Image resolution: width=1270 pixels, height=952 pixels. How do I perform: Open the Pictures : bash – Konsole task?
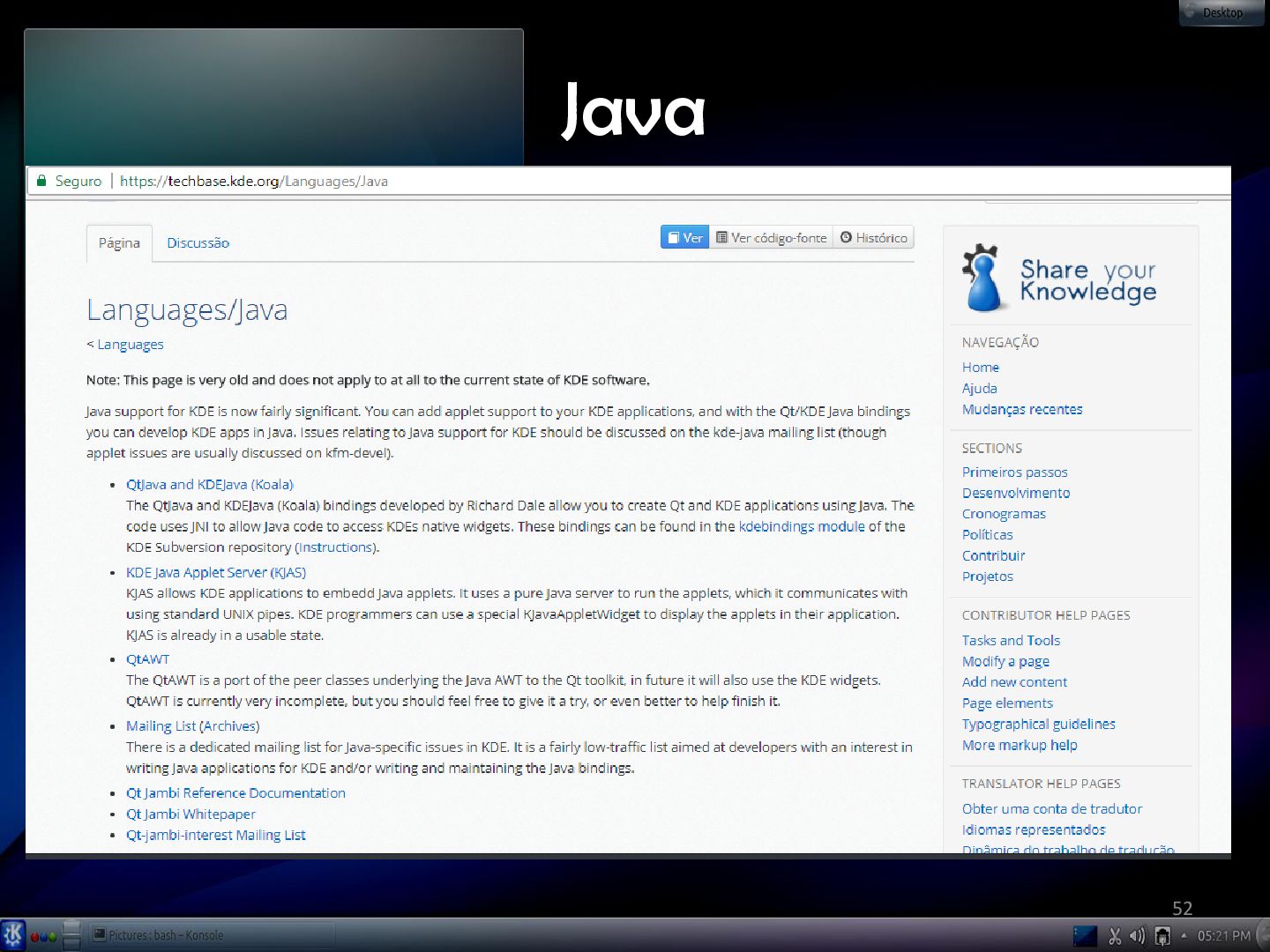[x=212, y=935]
